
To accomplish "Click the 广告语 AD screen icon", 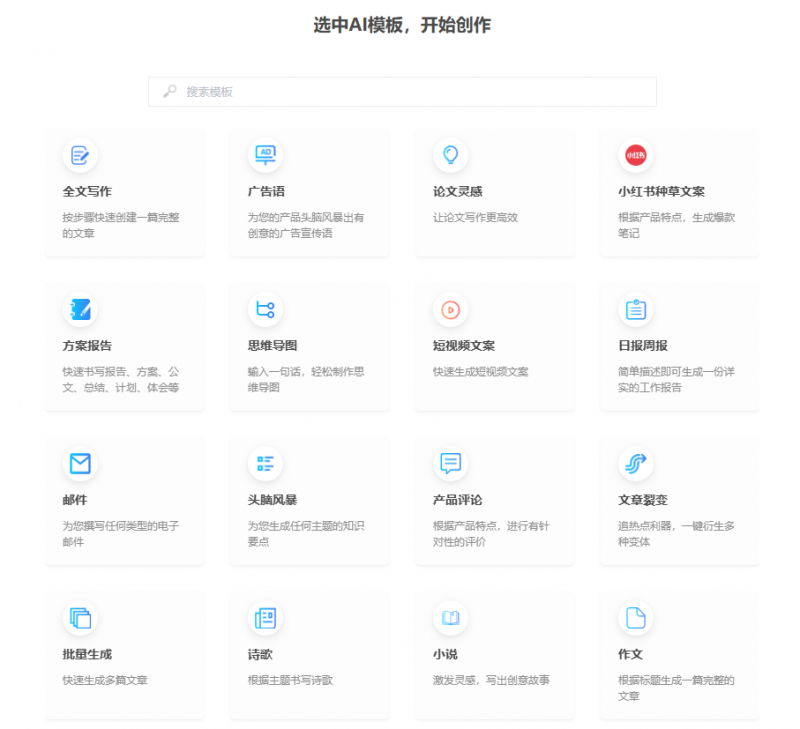I will pyautogui.click(x=265, y=156).
